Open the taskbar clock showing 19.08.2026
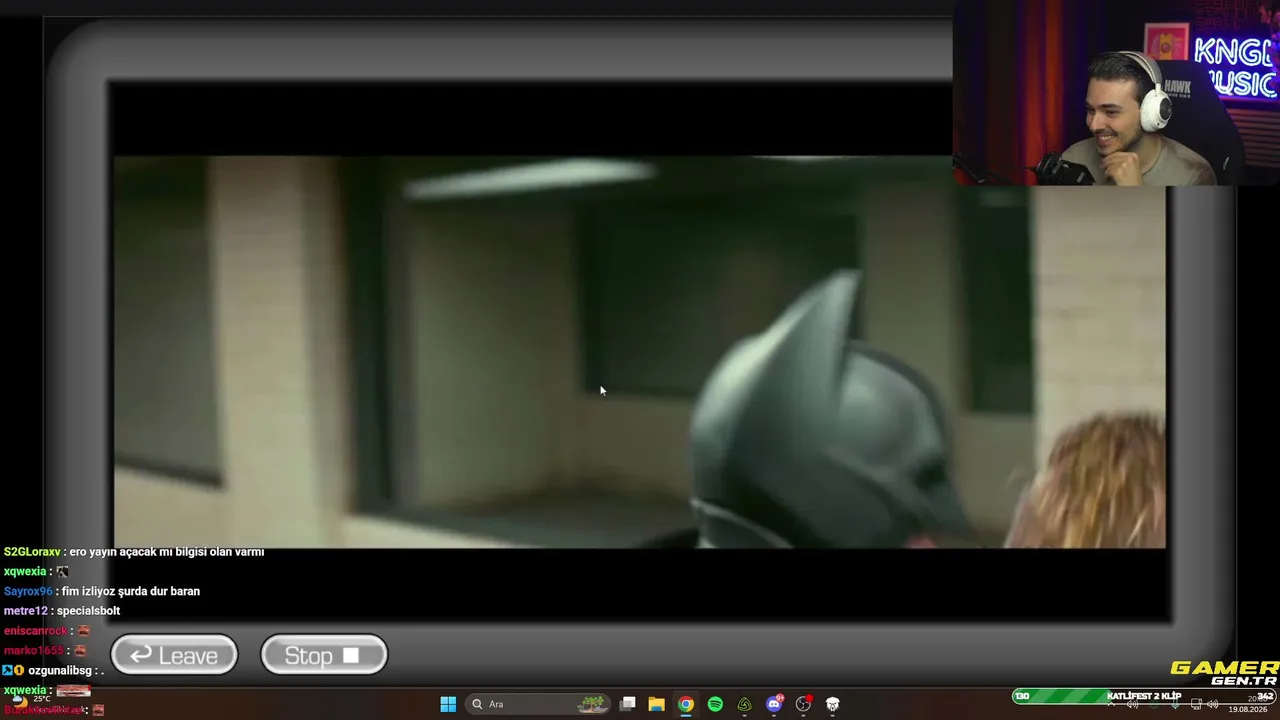This screenshot has width=1280, height=720. point(1250,704)
